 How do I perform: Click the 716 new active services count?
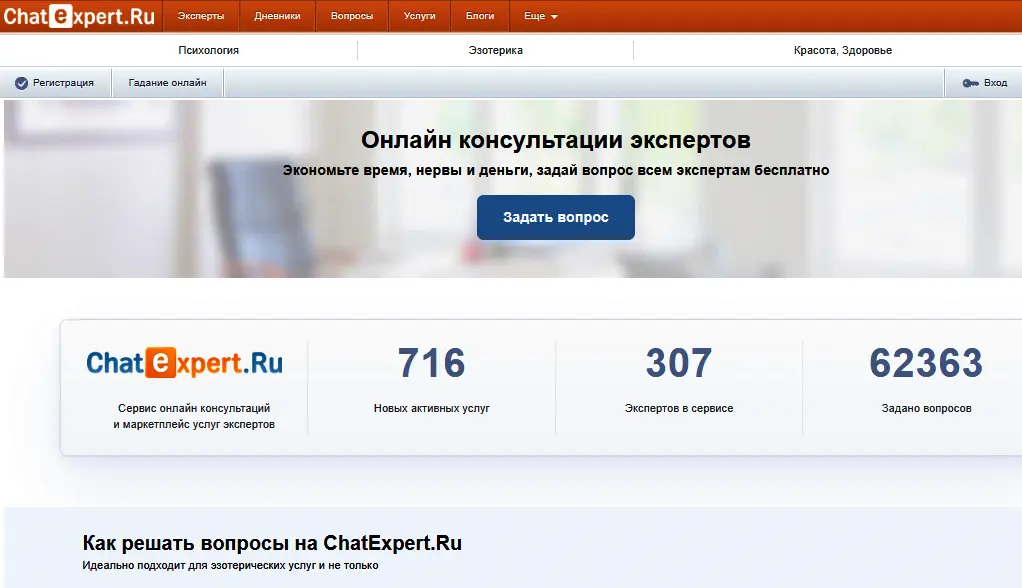431,363
